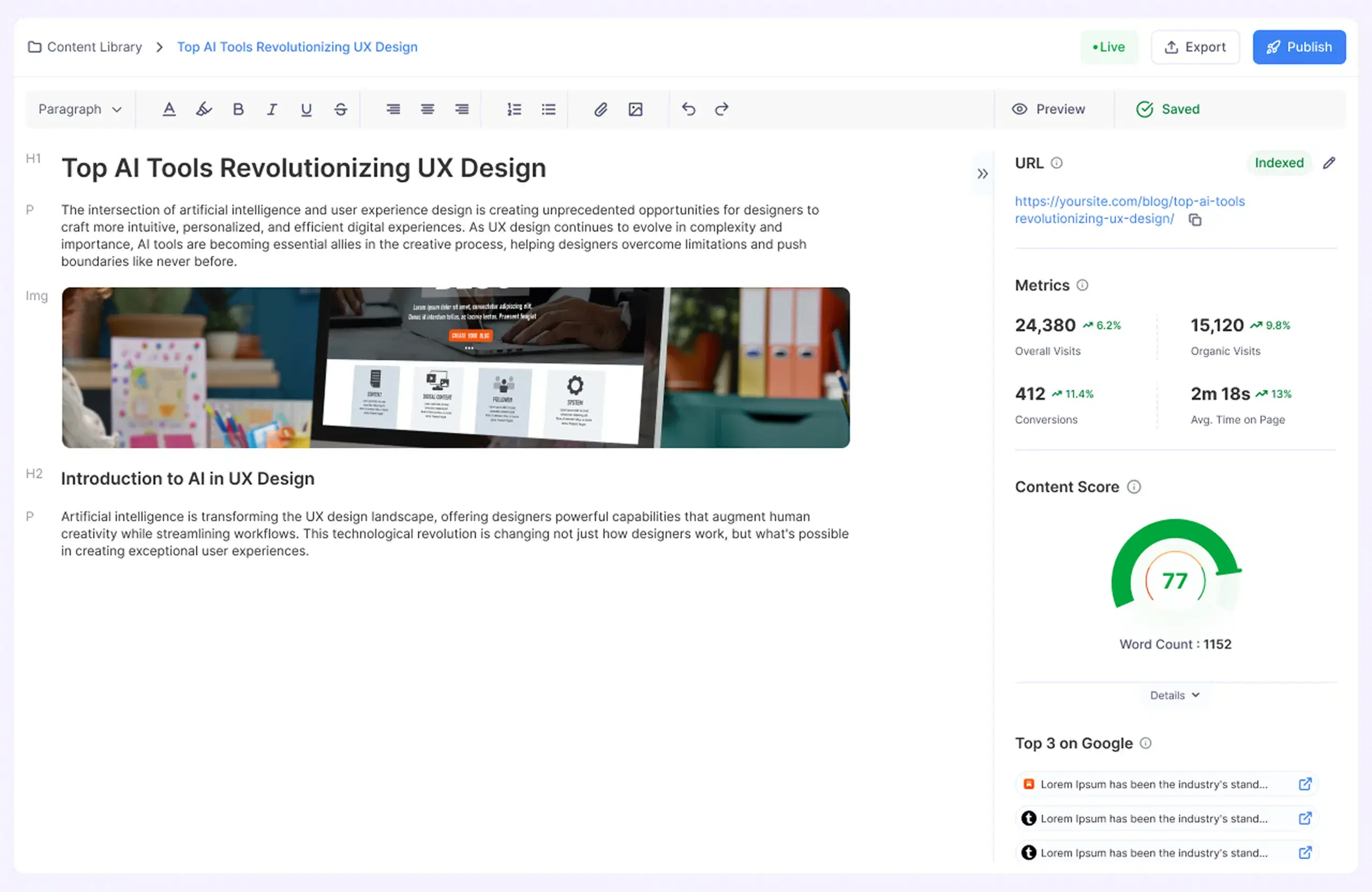Insert a numbered list

[514, 109]
